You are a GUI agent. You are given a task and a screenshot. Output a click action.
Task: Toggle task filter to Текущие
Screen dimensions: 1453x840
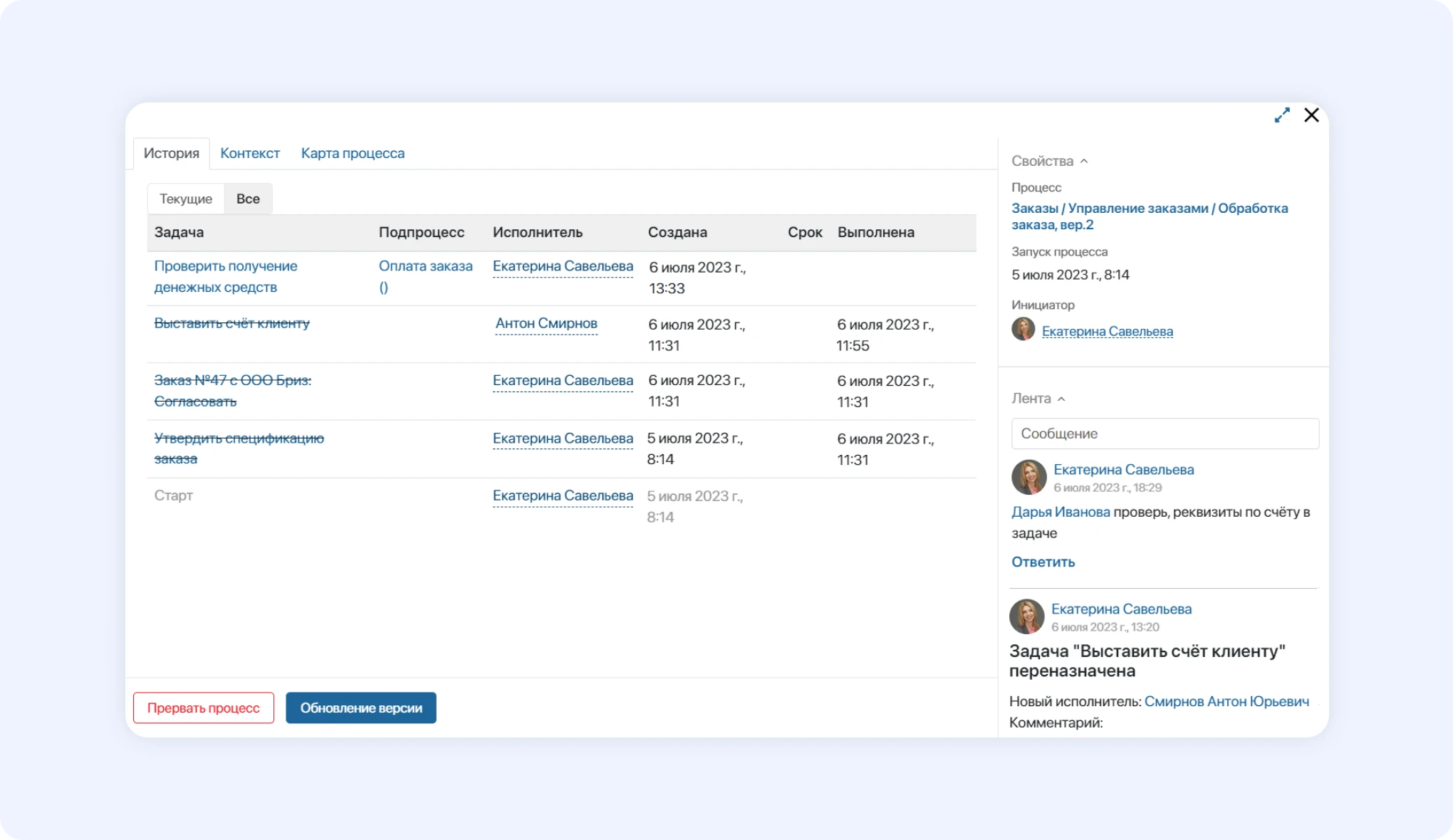pos(185,199)
